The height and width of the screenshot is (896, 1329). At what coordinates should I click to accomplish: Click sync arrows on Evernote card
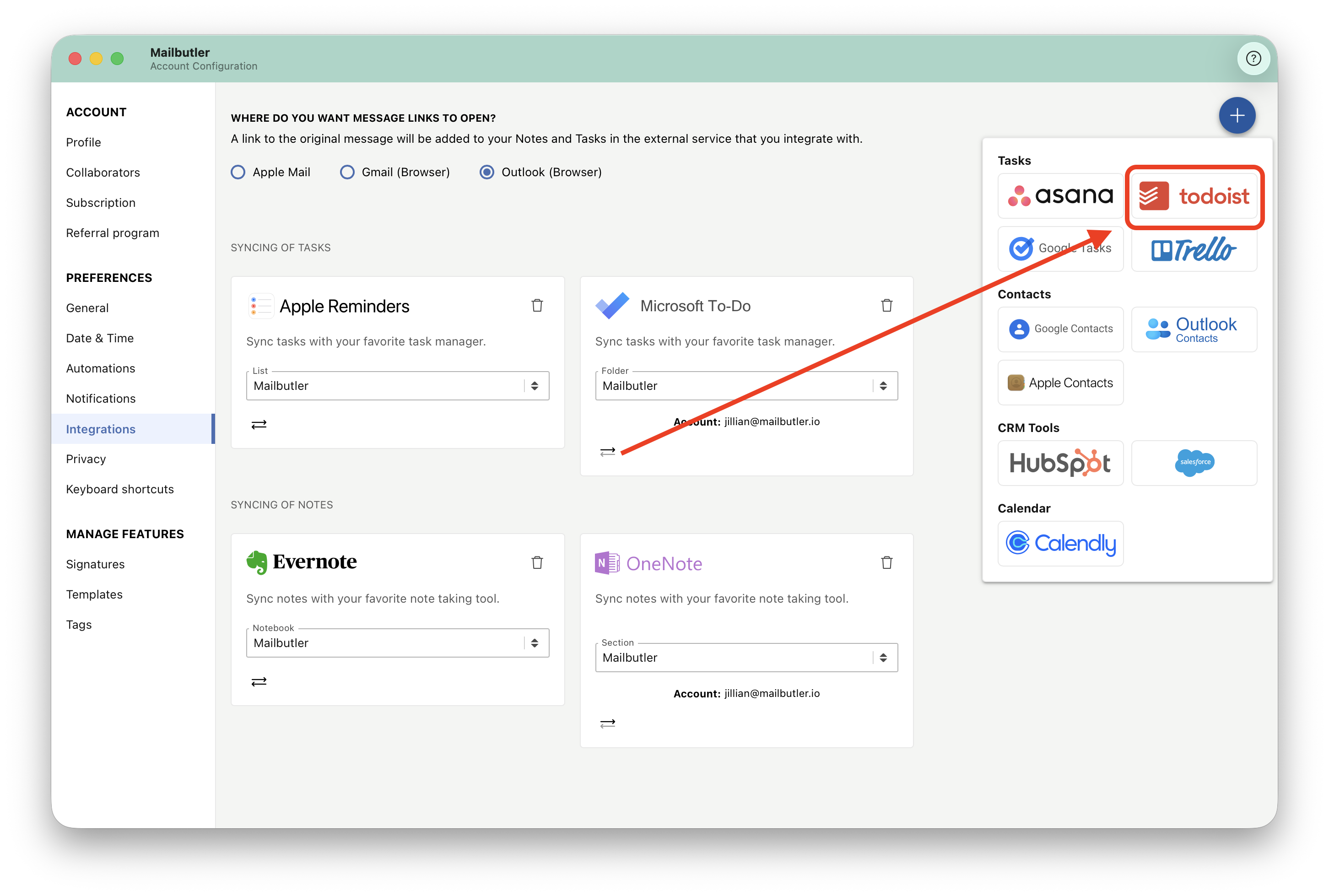point(259,682)
